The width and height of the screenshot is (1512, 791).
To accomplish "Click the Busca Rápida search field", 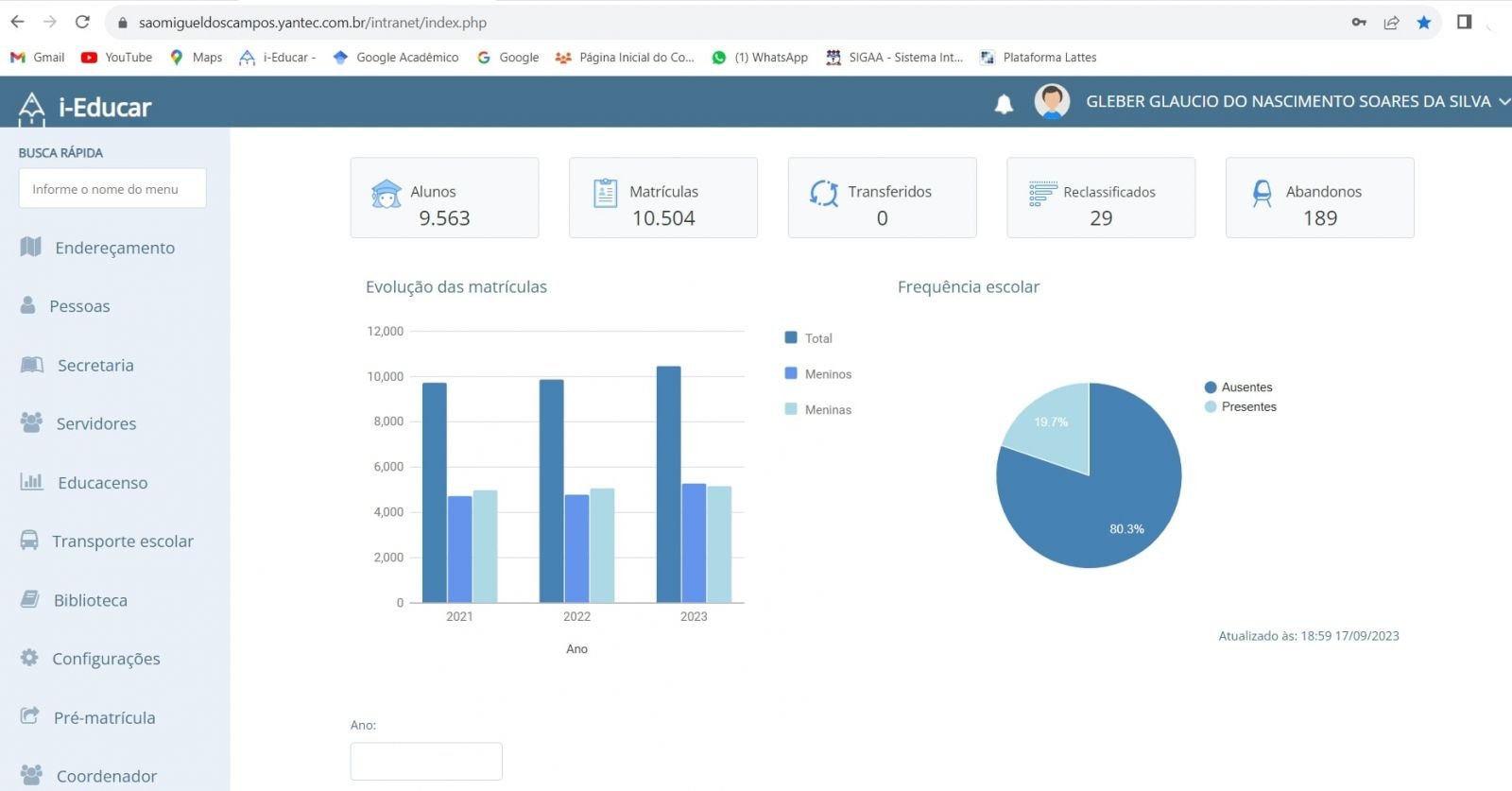I will [112, 189].
